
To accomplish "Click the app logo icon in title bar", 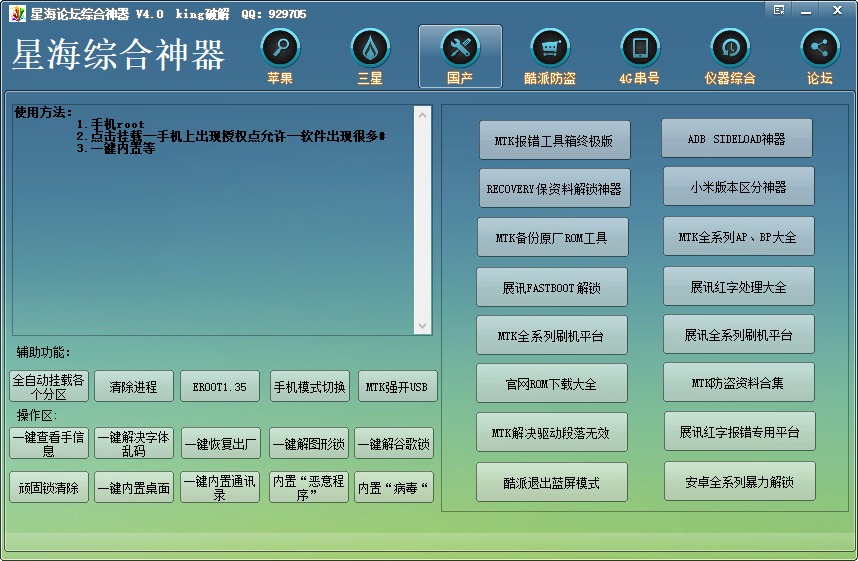I will tap(17, 14).
